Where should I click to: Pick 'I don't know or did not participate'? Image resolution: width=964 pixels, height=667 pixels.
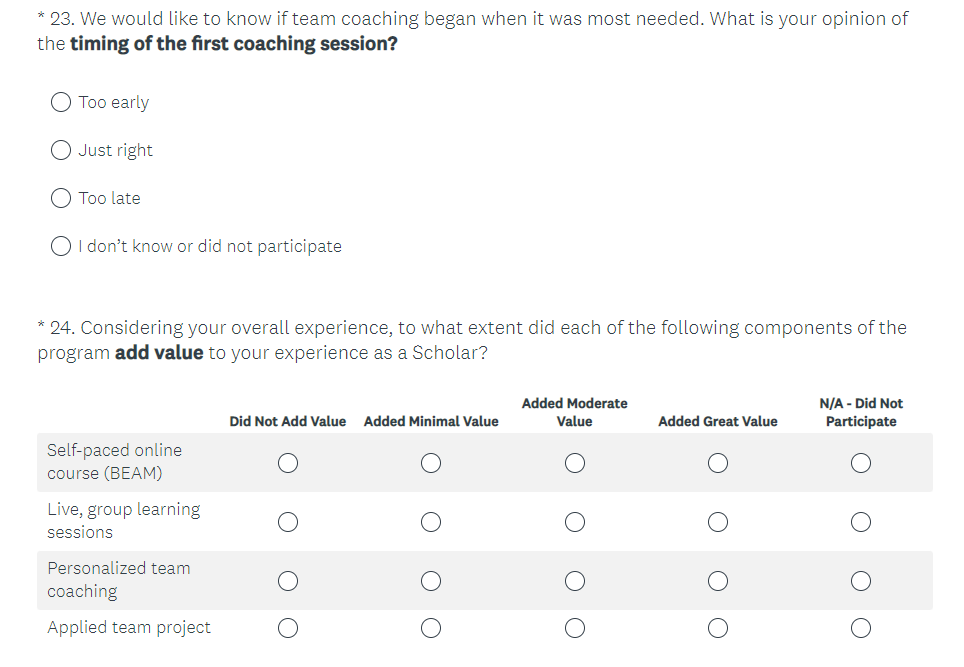click(61, 246)
